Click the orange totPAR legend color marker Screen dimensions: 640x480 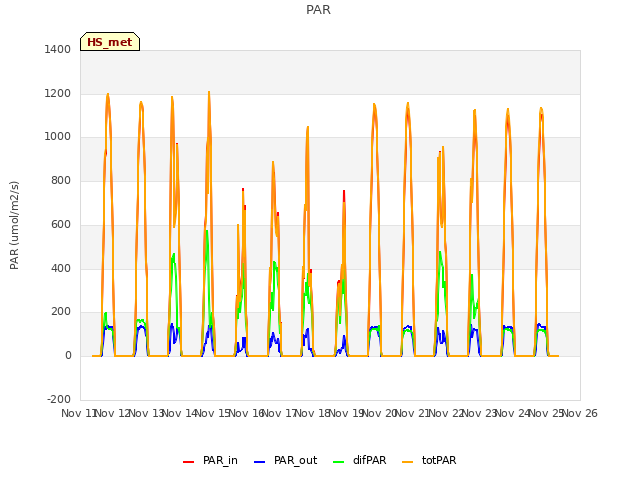407,462
